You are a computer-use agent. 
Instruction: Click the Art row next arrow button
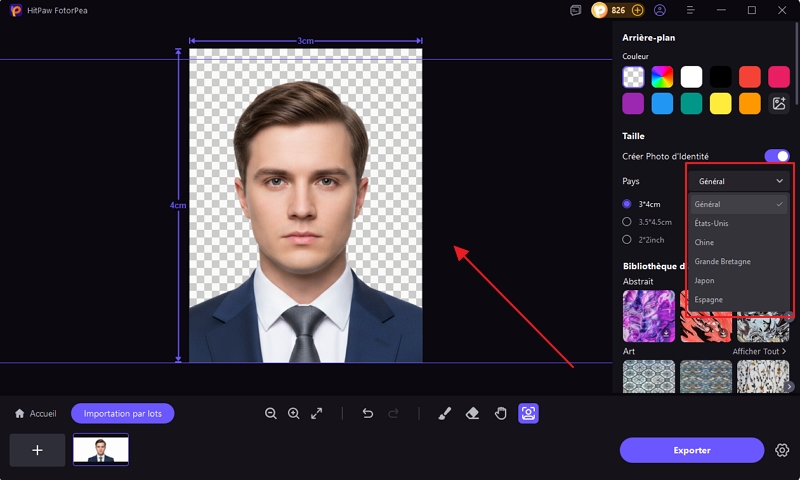click(789, 386)
